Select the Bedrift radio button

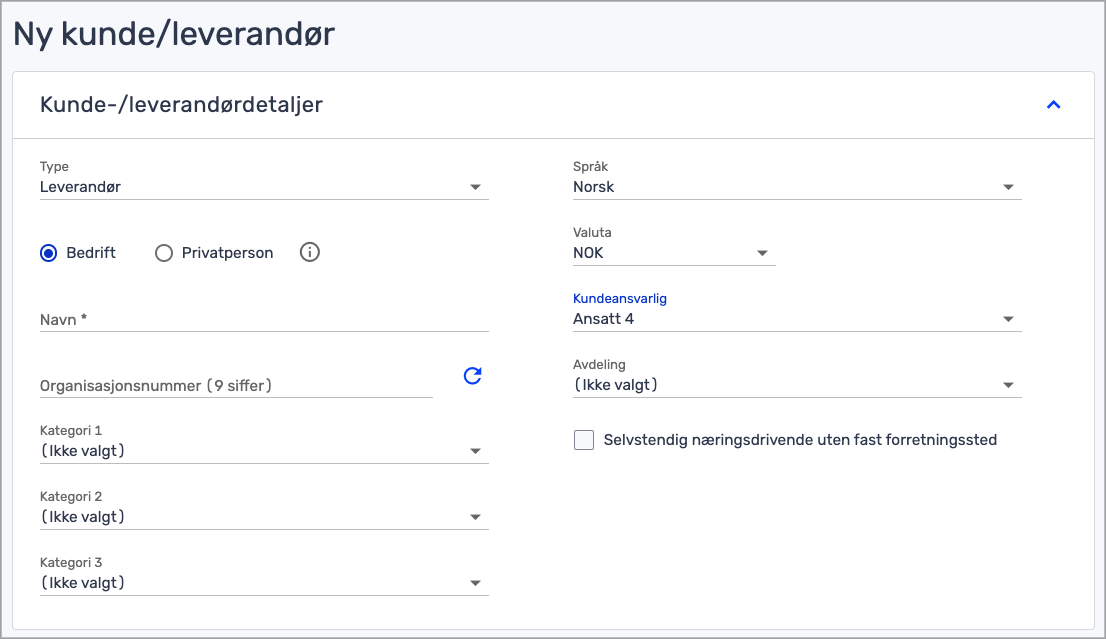[48, 253]
